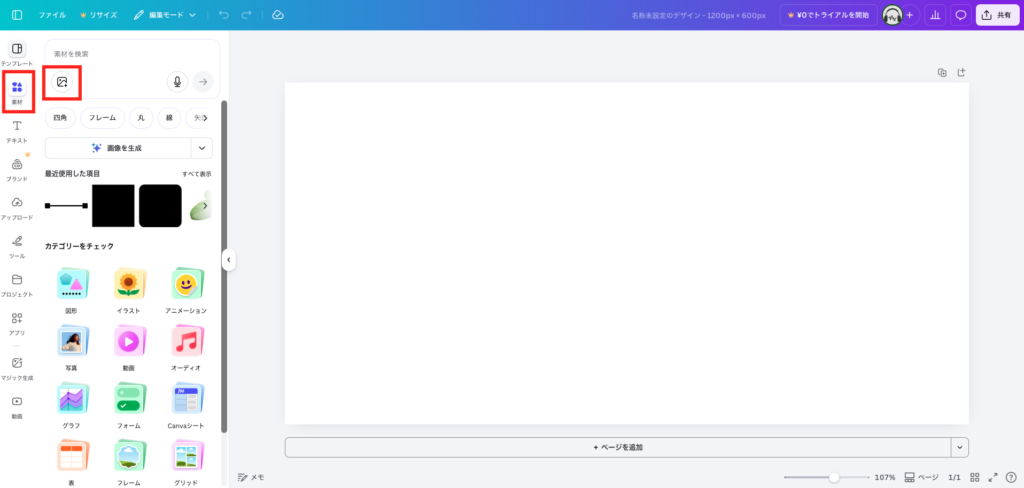Select the 線 filter chip

coord(169,118)
